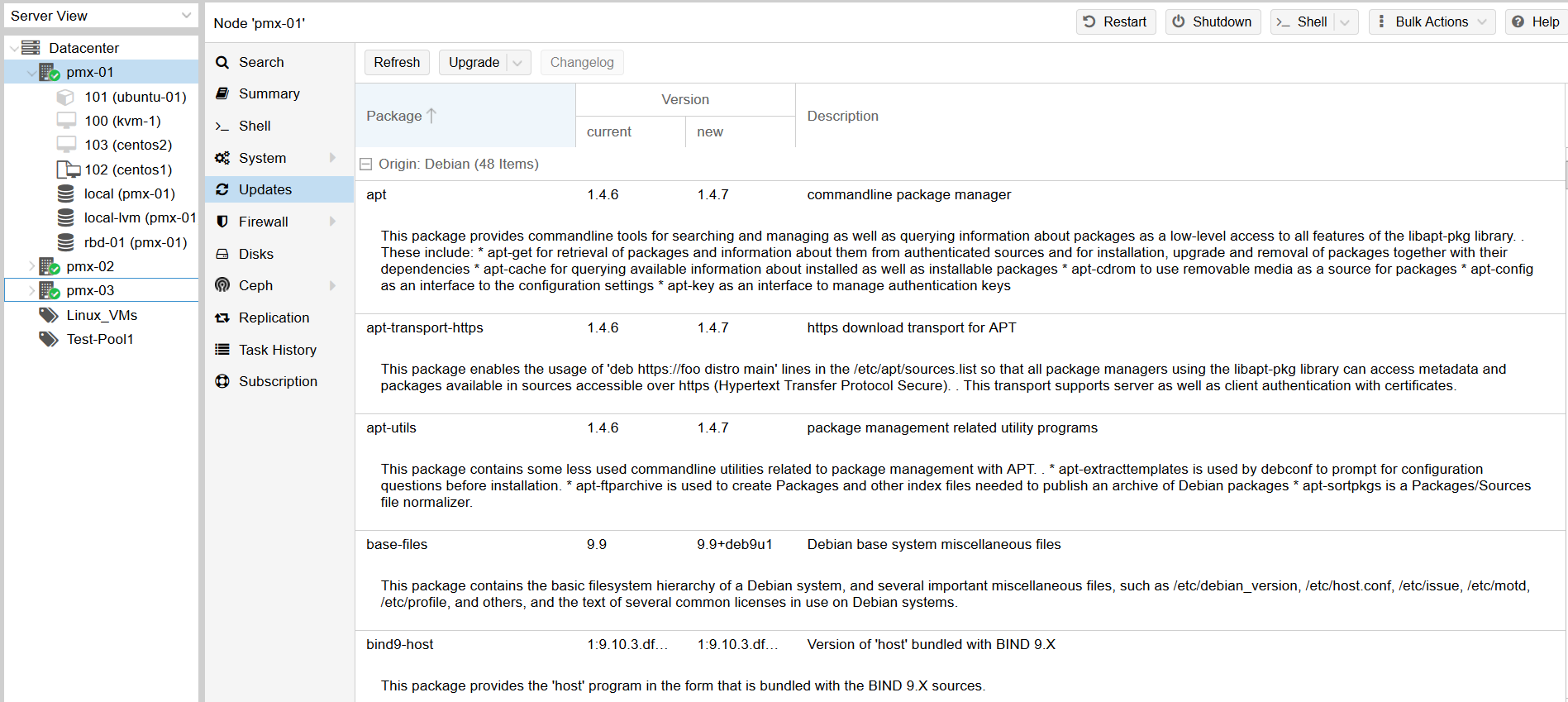
Task: Open the Subscription menu item
Action: pyautogui.click(x=279, y=381)
